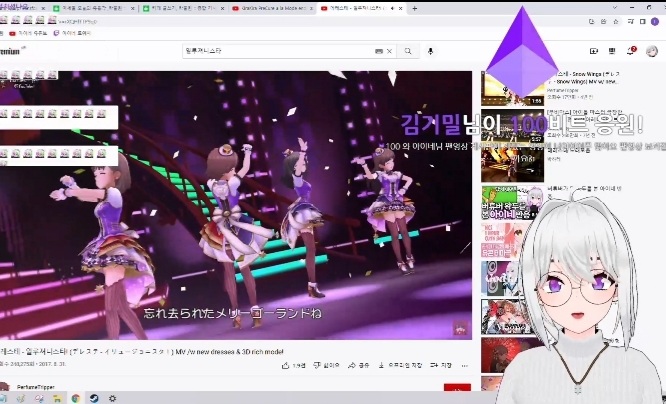Click the red subscribe button
Image resolution: width=666 pixels, height=404 pixels.
(x=456, y=388)
